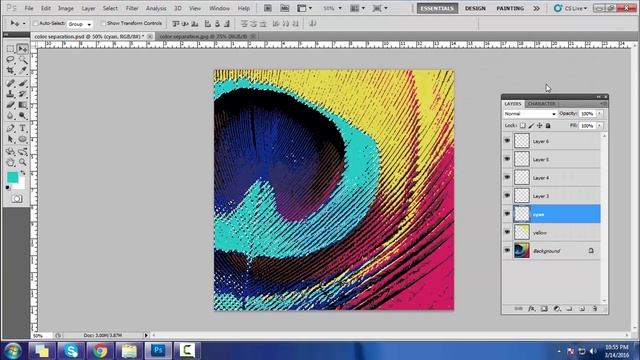Open the Opacity slider arrow

point(599,113)
